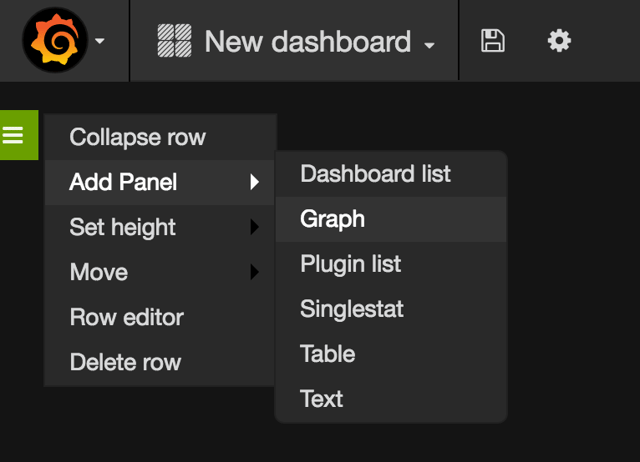Image resolution: width=640 pixels, height=462 pixels.
Task: Open the Grafana logo main menu
Action: click(x=55, y=40)
